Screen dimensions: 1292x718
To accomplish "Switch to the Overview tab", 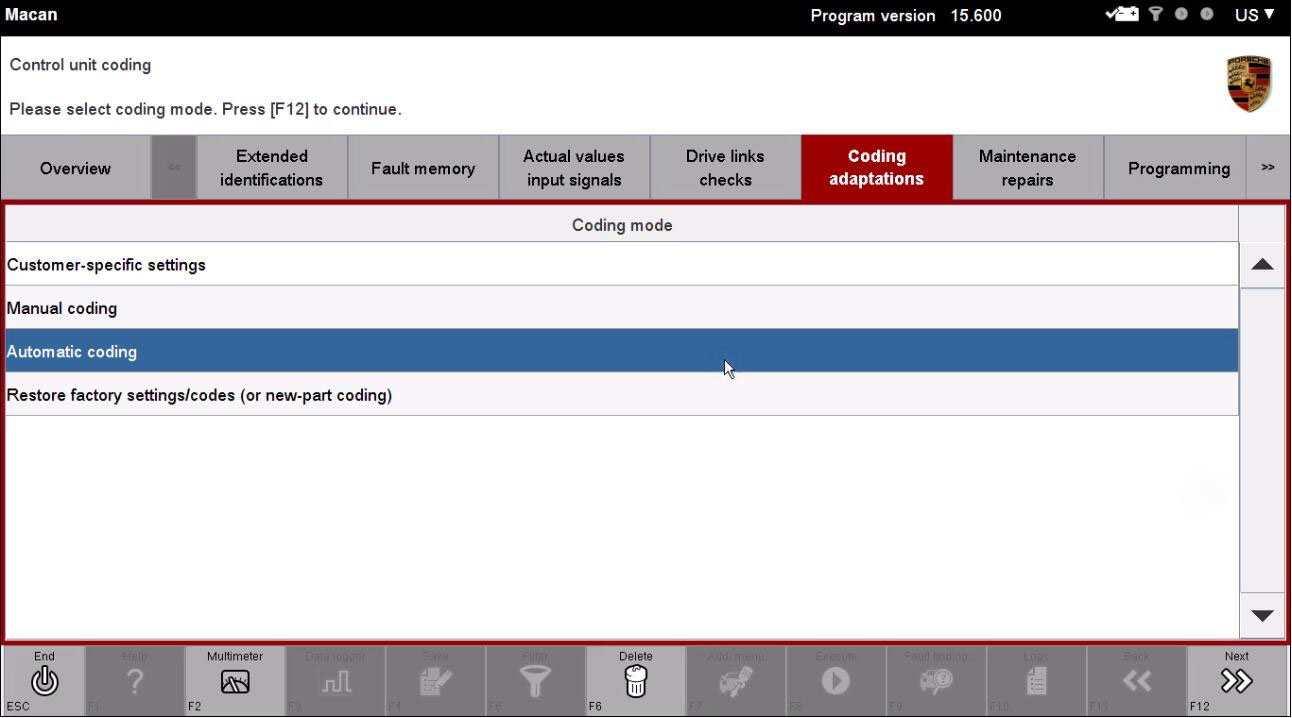I will click(x=75, y=168).
